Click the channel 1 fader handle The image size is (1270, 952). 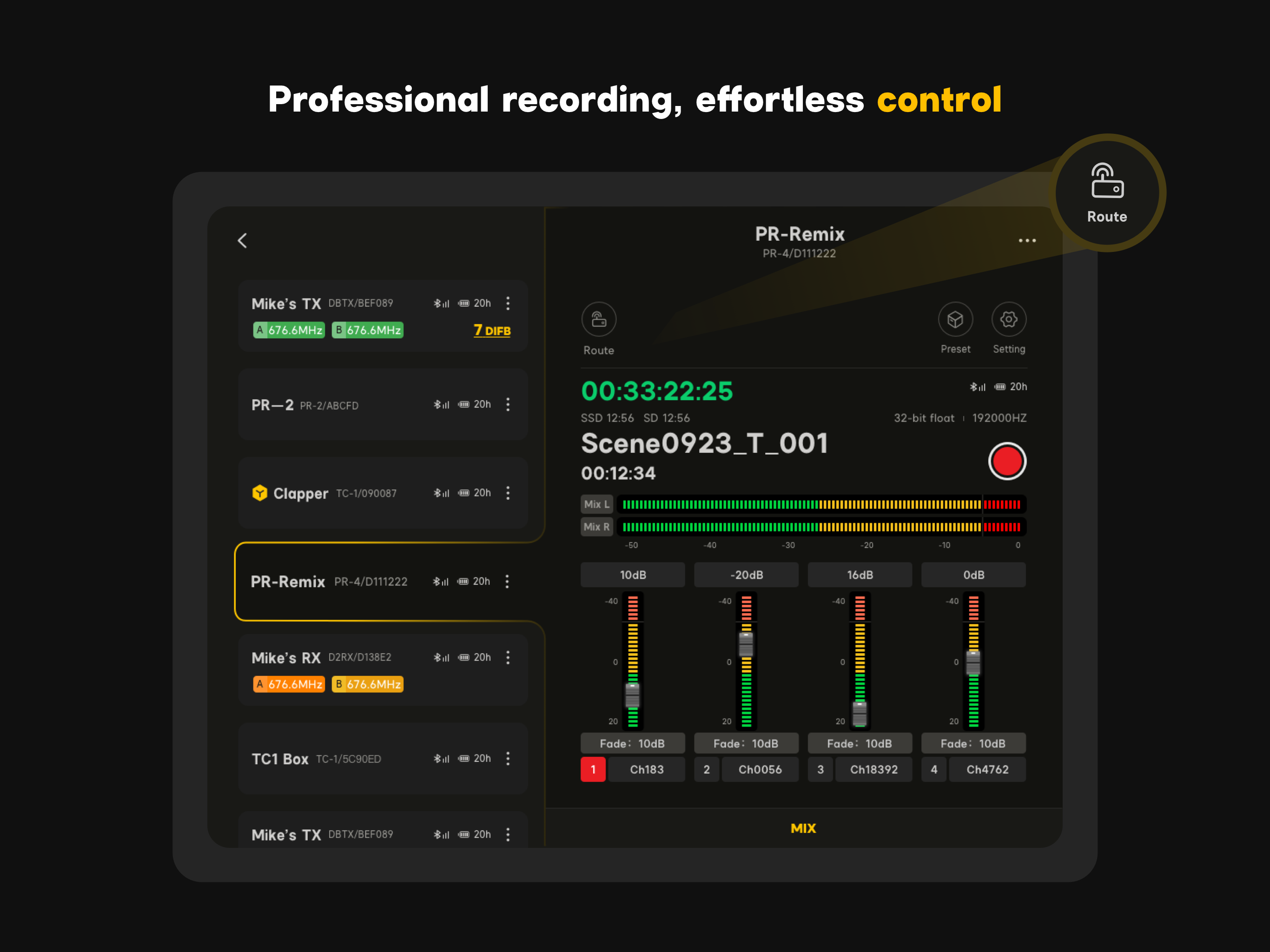[632, 695]
